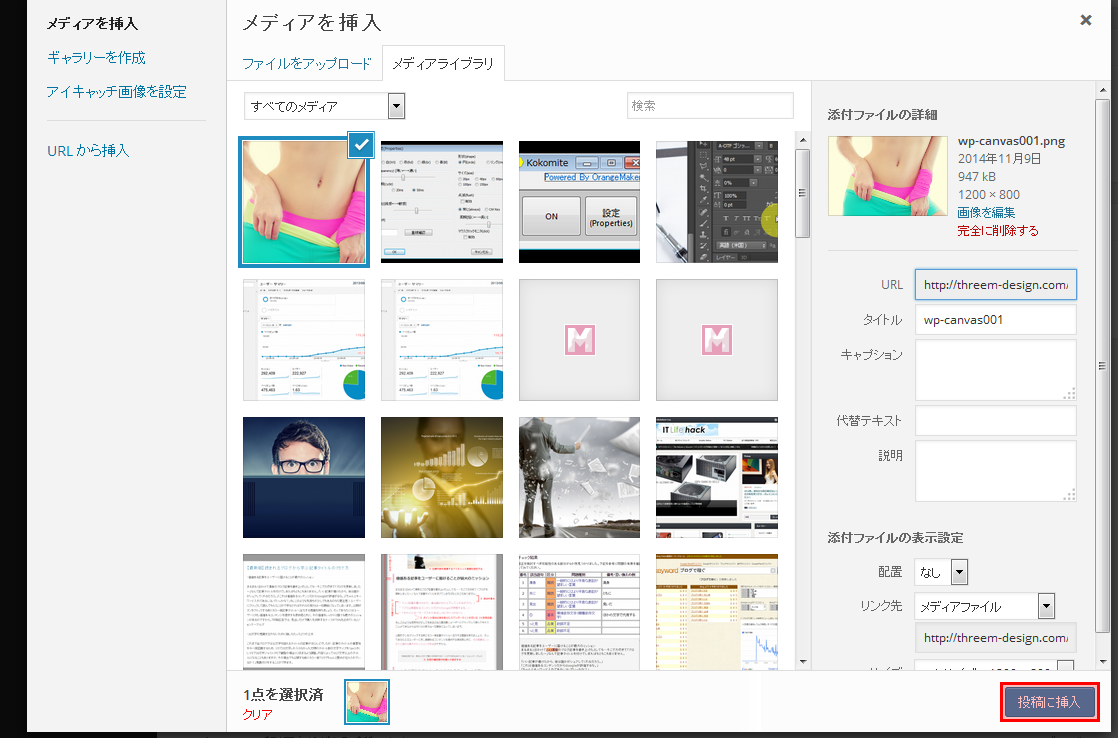Open アイキャッチ画像を設定 in sidebar
The width and height of the screenshot is (1118, 738).
(x=116, y=91)
